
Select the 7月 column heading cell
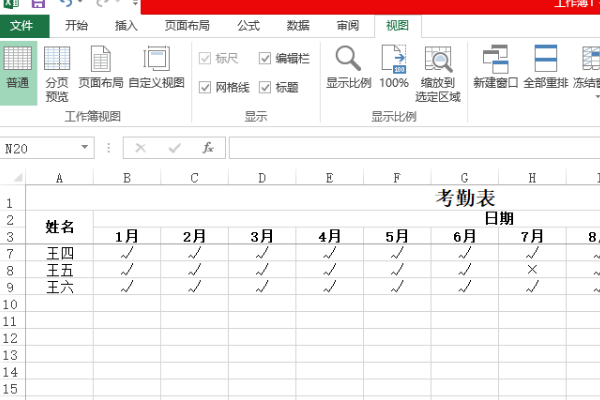(532, 236)
